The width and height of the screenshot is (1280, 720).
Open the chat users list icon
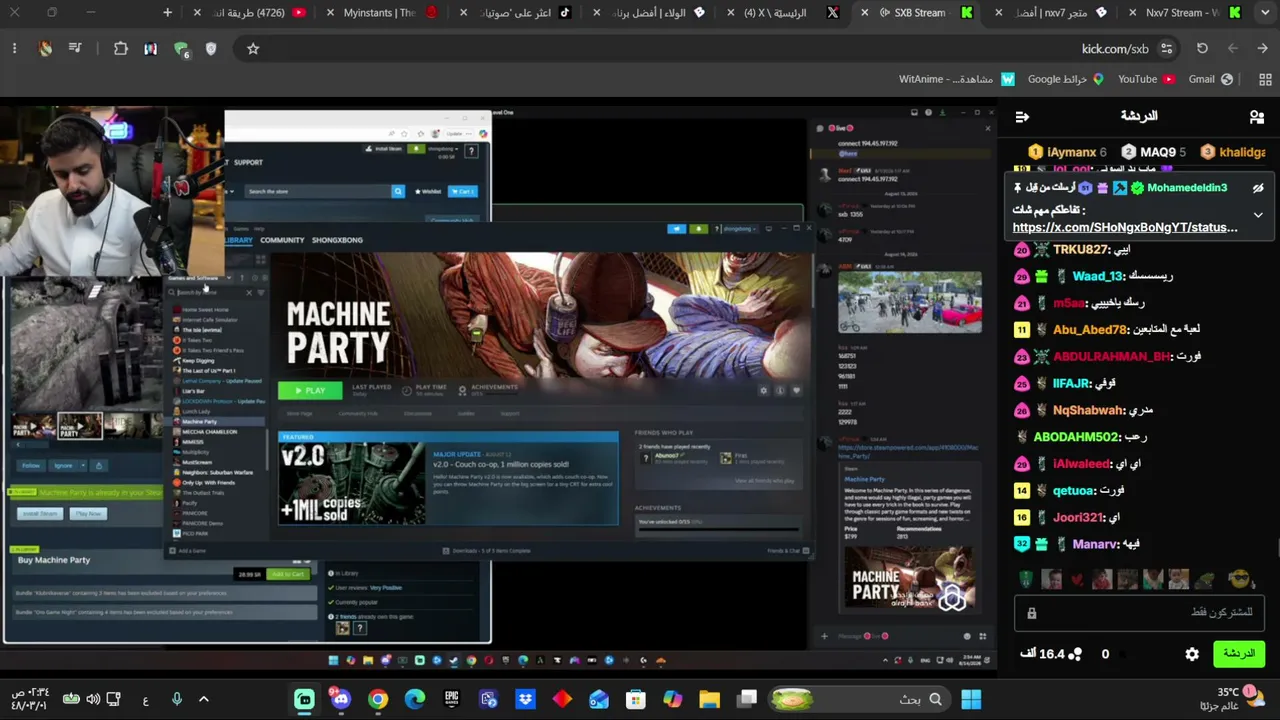coord(1257,117)
